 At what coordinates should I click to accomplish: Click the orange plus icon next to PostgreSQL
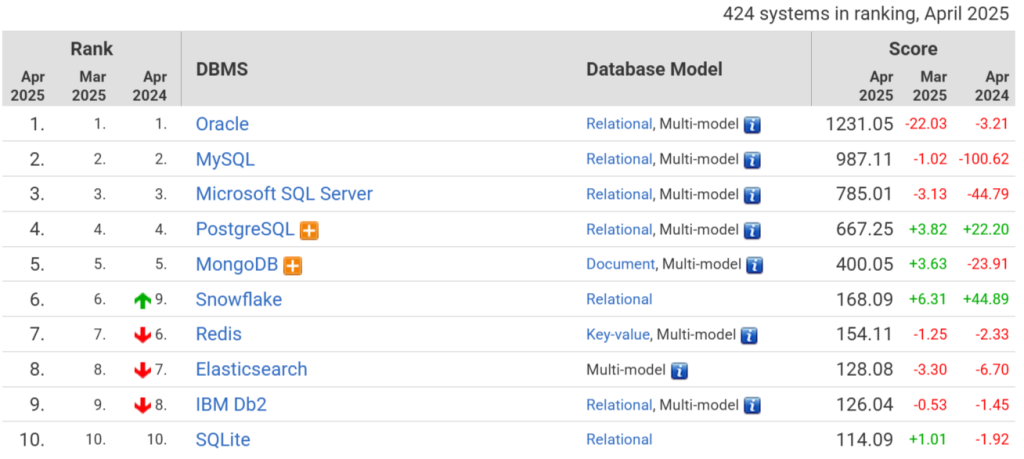(x=309, y=230)
